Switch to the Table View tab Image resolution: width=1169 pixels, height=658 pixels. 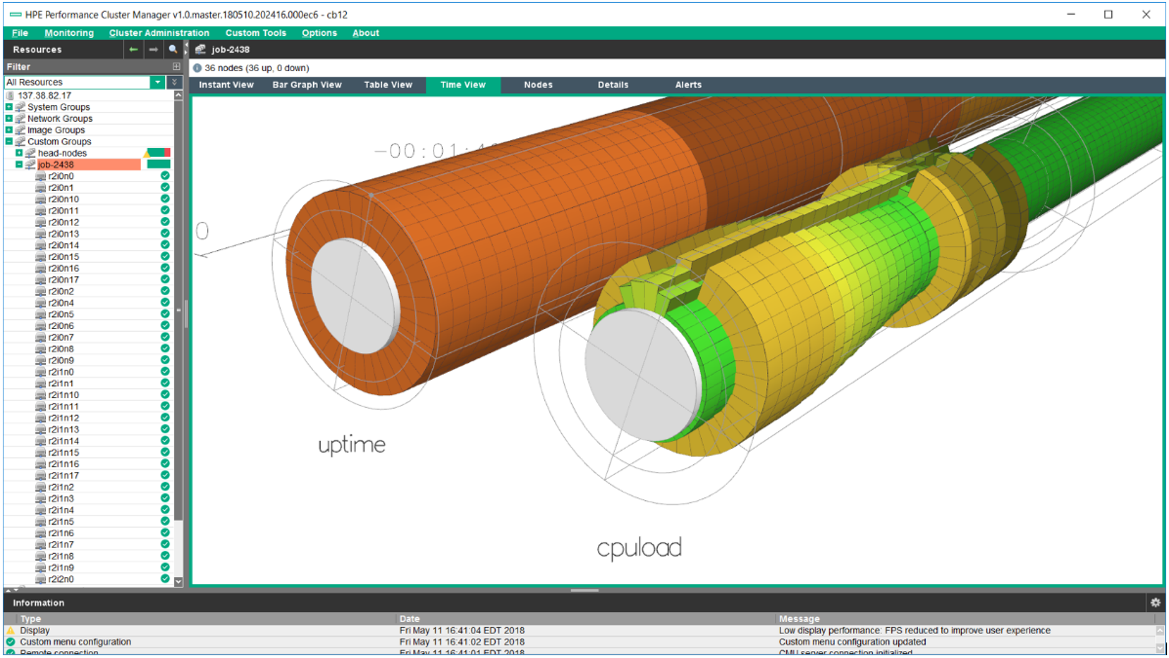pos(388,85)
